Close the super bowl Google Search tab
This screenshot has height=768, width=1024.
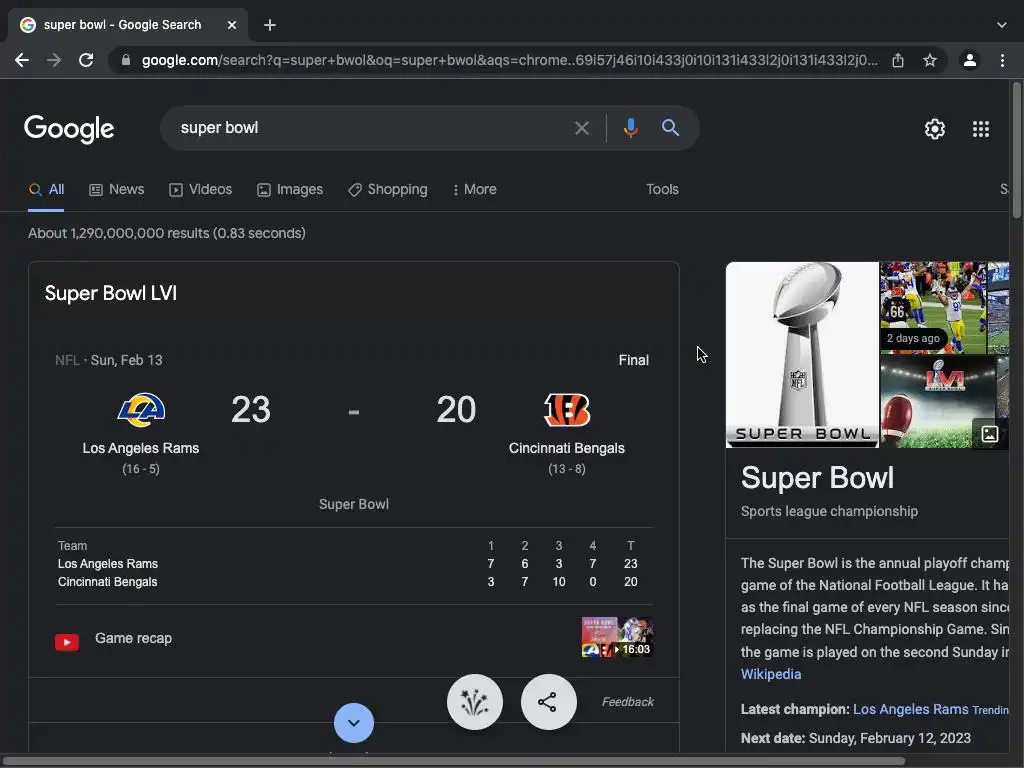point(232,25)
